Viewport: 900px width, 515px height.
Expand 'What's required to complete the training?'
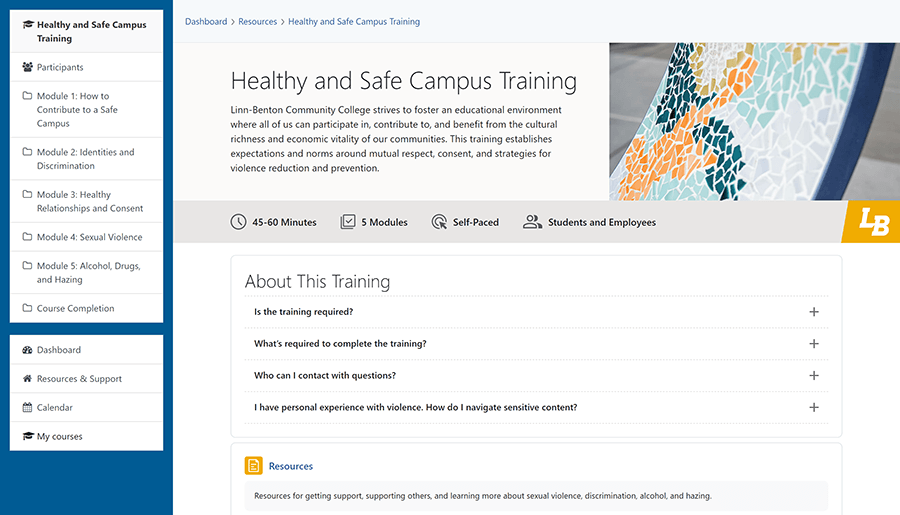[536, 343]
